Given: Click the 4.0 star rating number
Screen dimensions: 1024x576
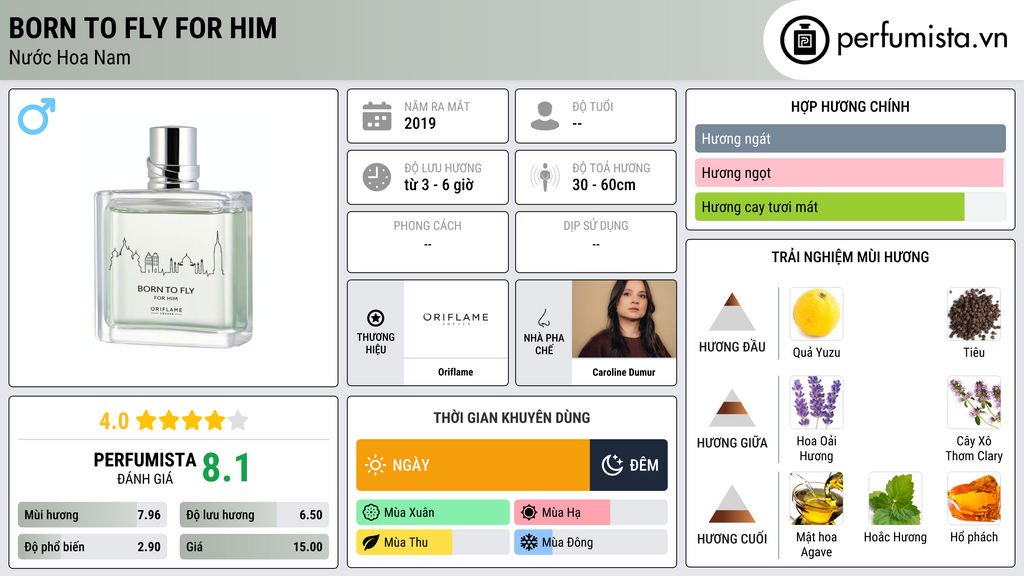Looking at the screenshot, I should tap(114, 421).
